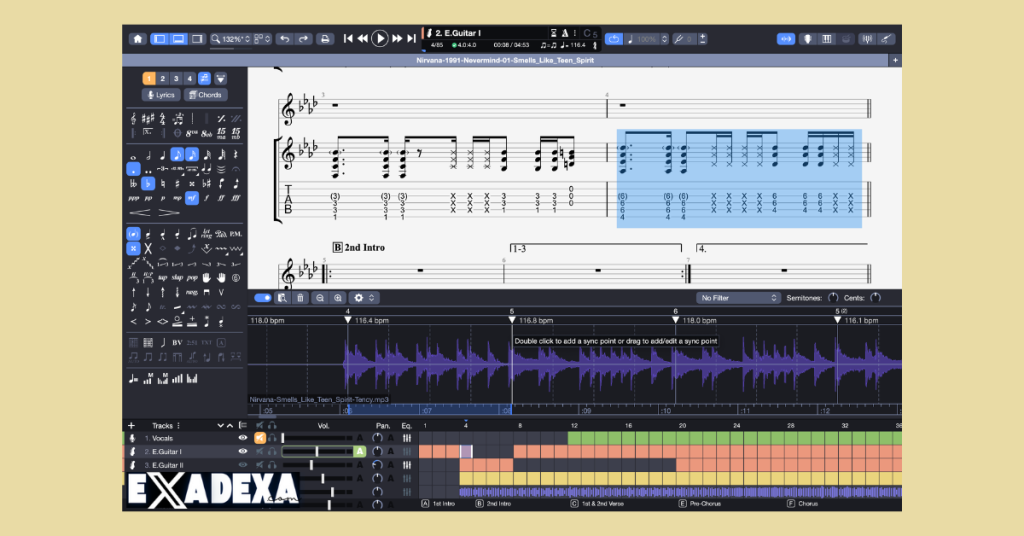This screenshot has width=1024, height=536.
Task: Select the flat accidental
Action: click(x=148, y=183)
